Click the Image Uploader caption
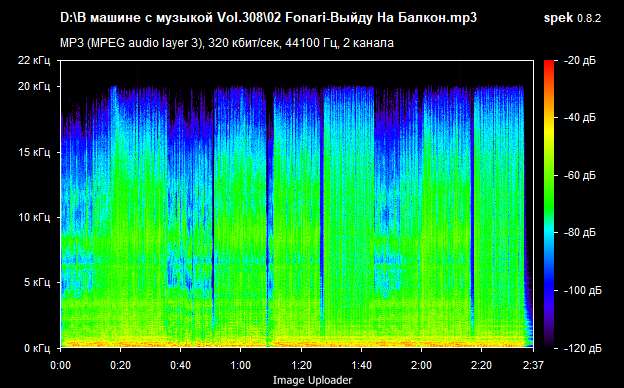 tap(312, 380)
